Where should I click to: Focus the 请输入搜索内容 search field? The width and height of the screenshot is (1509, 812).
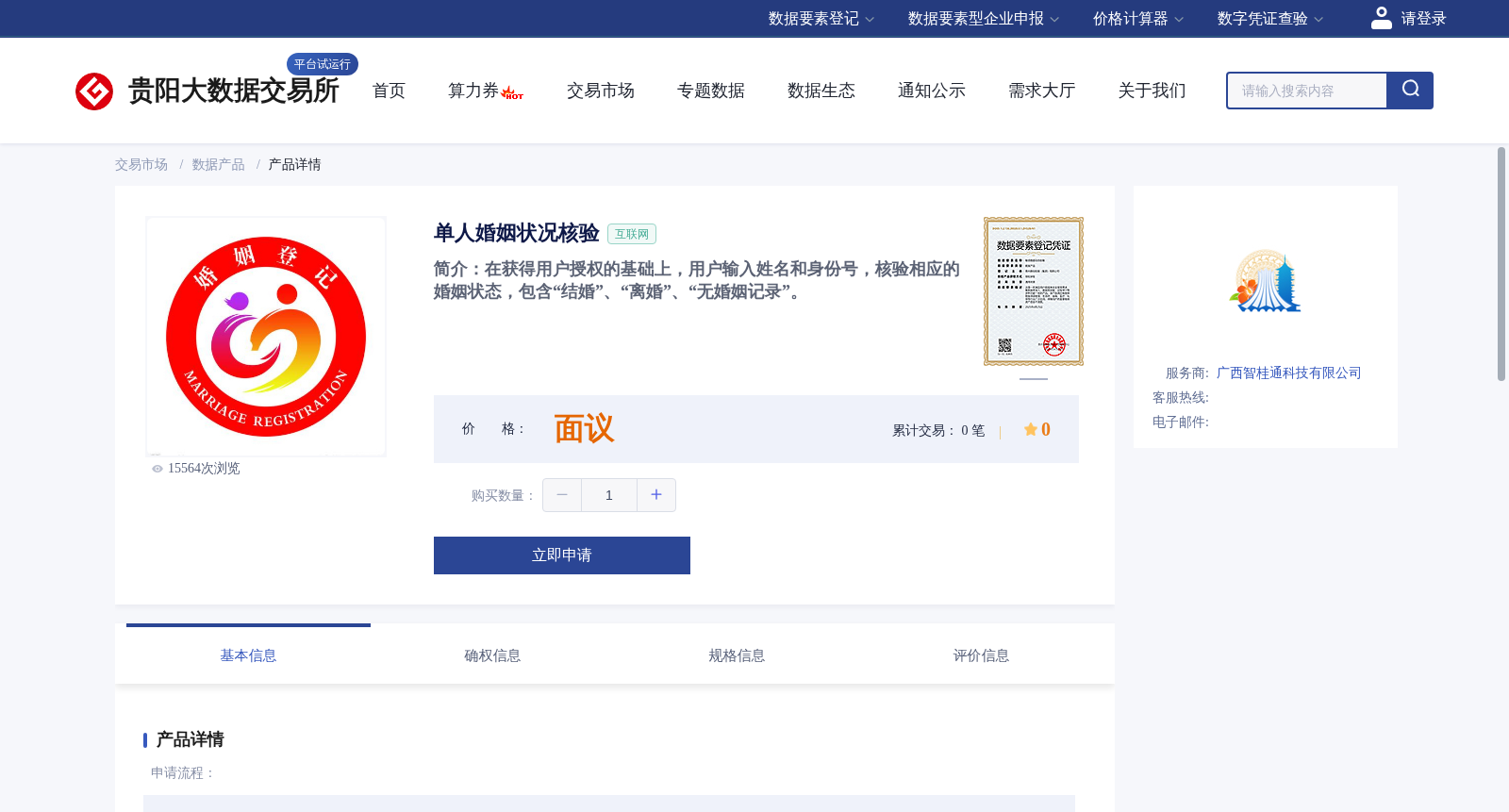click(x=1307, y=91)
